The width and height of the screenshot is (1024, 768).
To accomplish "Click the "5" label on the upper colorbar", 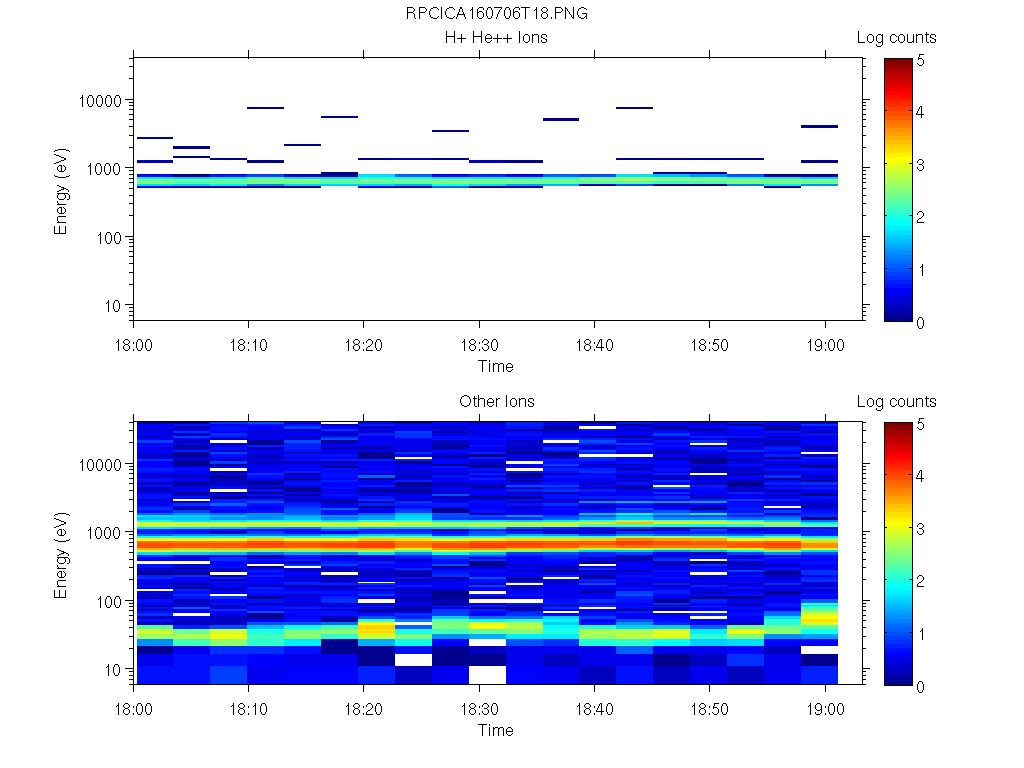I will [x=920, y=61].
